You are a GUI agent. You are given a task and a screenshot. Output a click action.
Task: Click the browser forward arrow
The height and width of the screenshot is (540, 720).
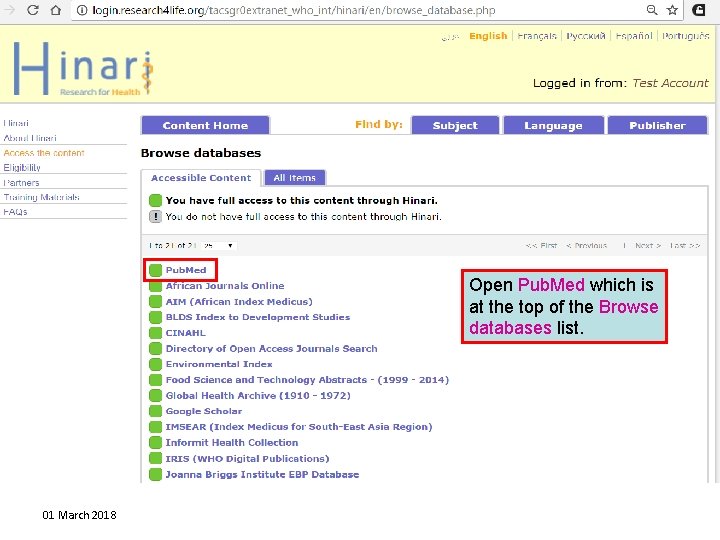(x=9, y=10)
